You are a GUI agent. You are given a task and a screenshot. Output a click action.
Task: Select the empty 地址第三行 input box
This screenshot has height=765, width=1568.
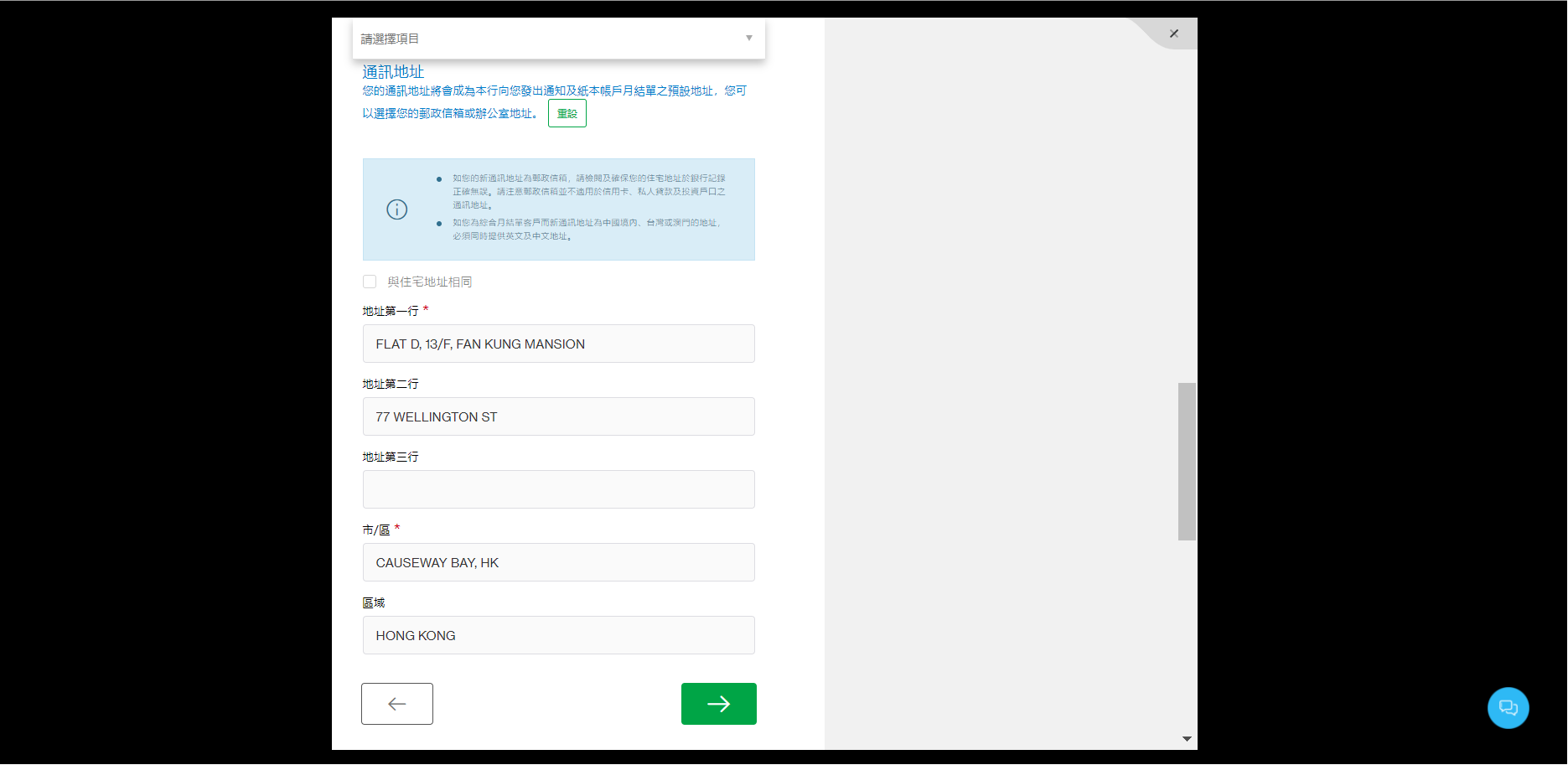[558, 489]
